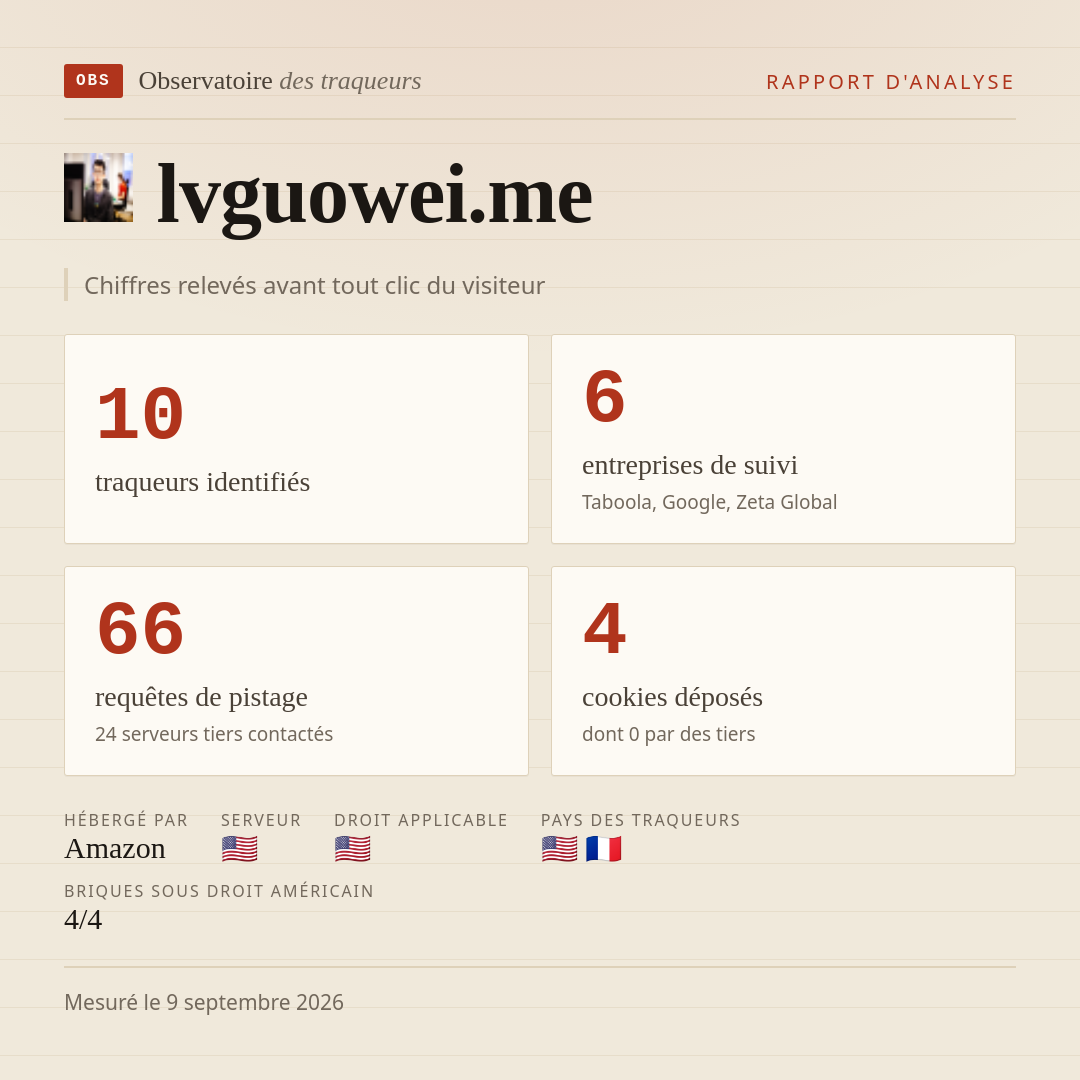Click the number 4 of cookies
This screenshot has width=1080, height=1080.
605,629
